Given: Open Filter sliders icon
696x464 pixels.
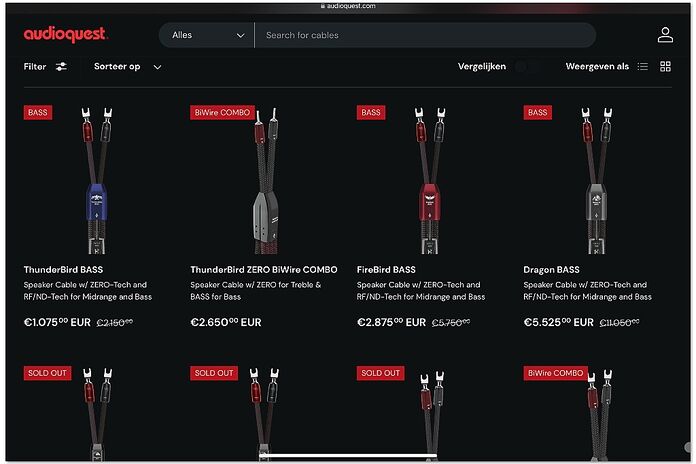Looking at the screenshot, I should (61, 67).
